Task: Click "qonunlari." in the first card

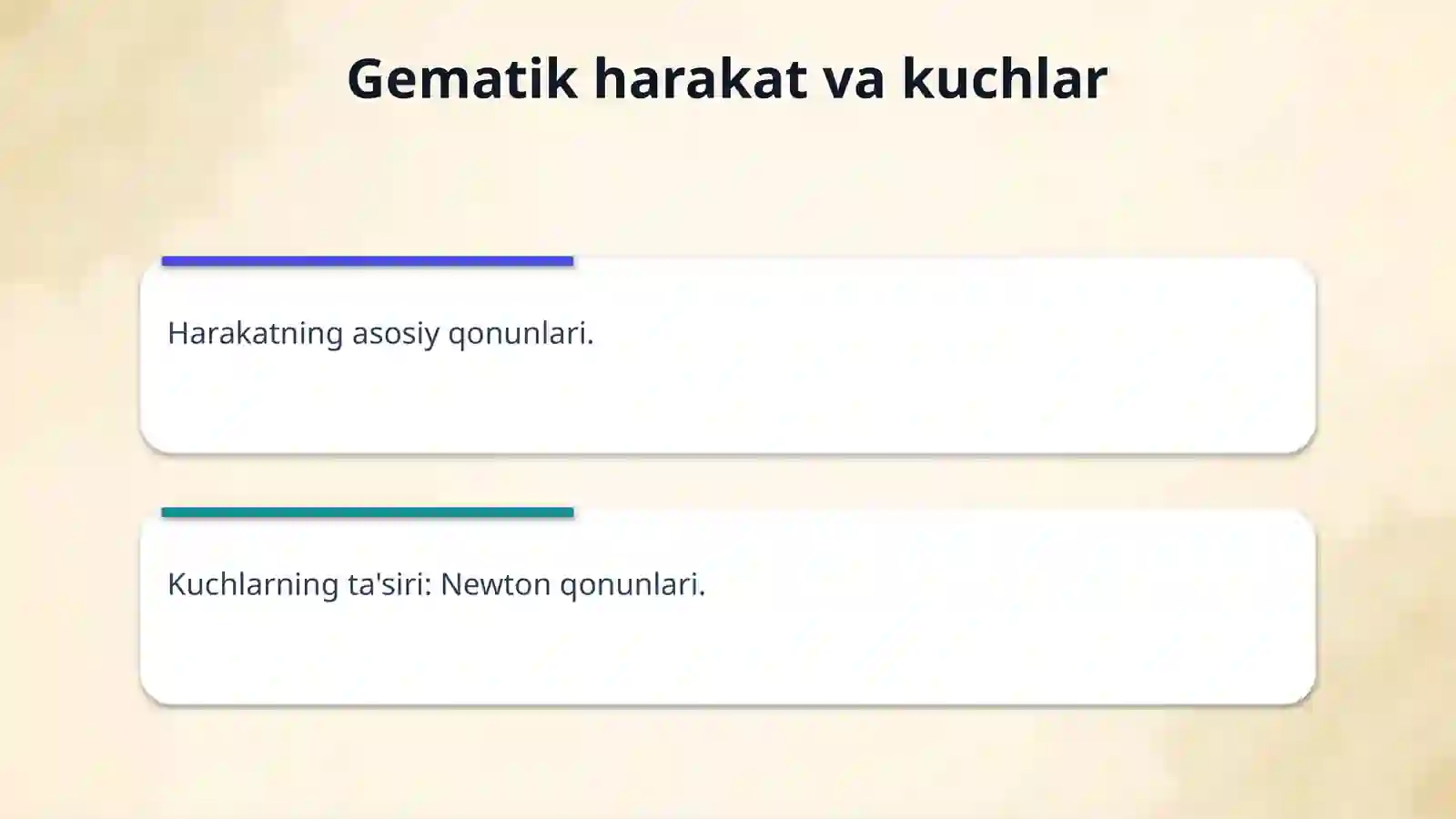Action: [521, 336]
